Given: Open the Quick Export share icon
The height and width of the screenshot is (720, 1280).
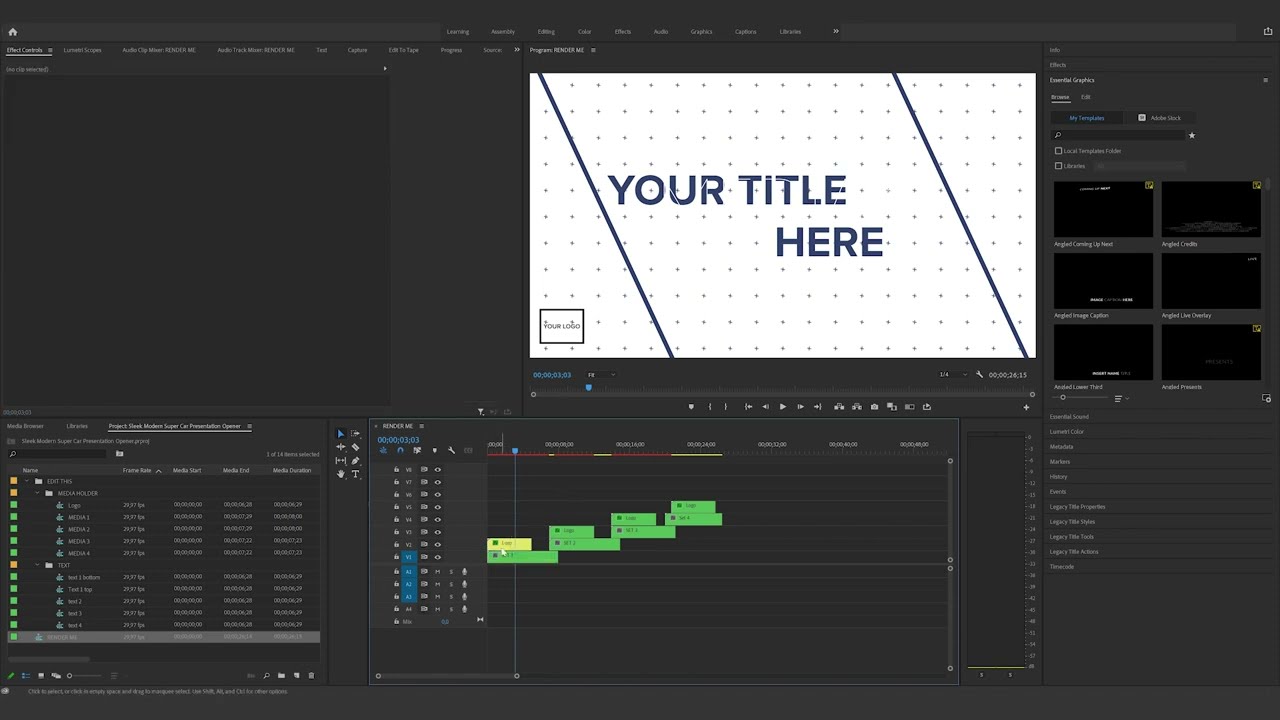Looking at the screenshot, I should [1268, 31].
